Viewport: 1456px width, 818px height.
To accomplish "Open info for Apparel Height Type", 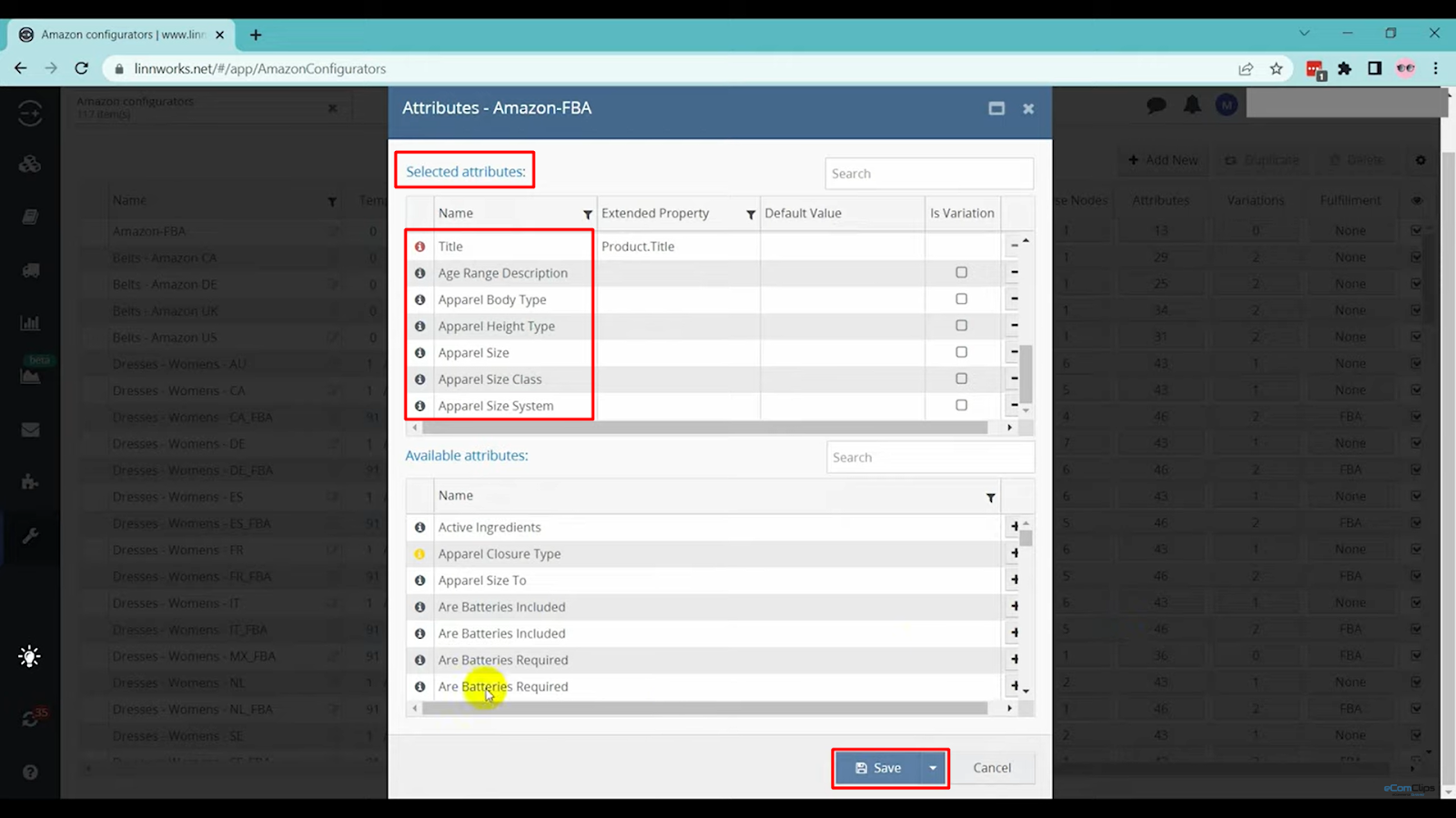I will [420, 326].
